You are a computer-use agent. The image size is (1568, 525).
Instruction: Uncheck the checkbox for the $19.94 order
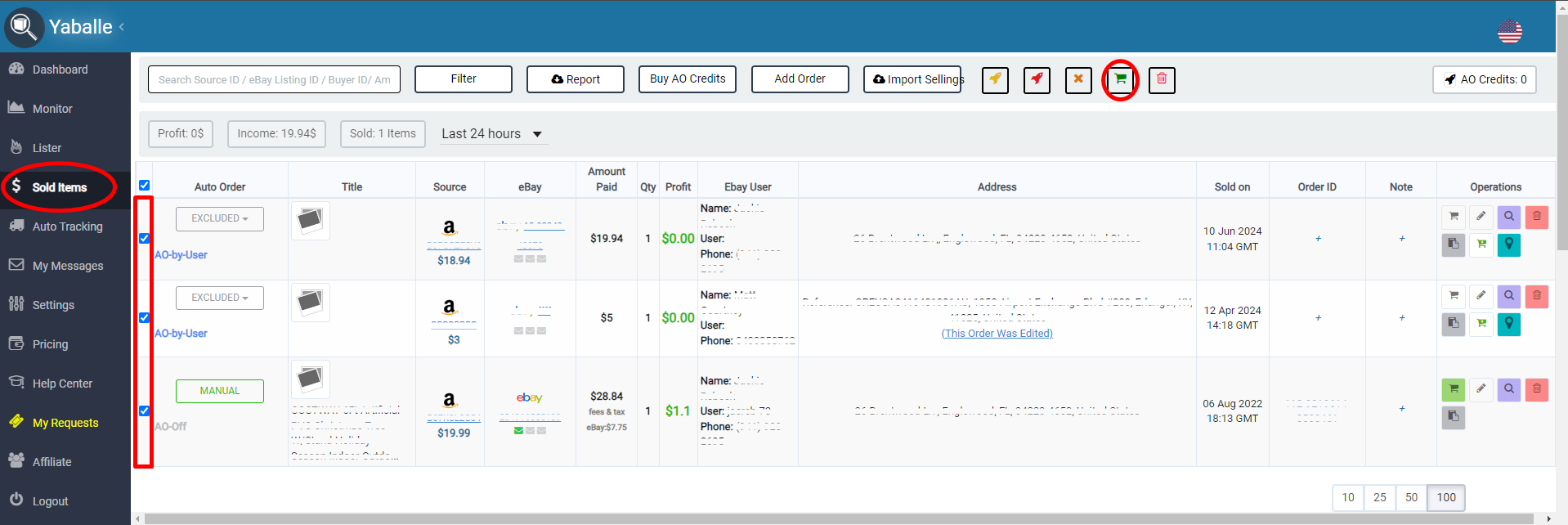tap(145, 238)
